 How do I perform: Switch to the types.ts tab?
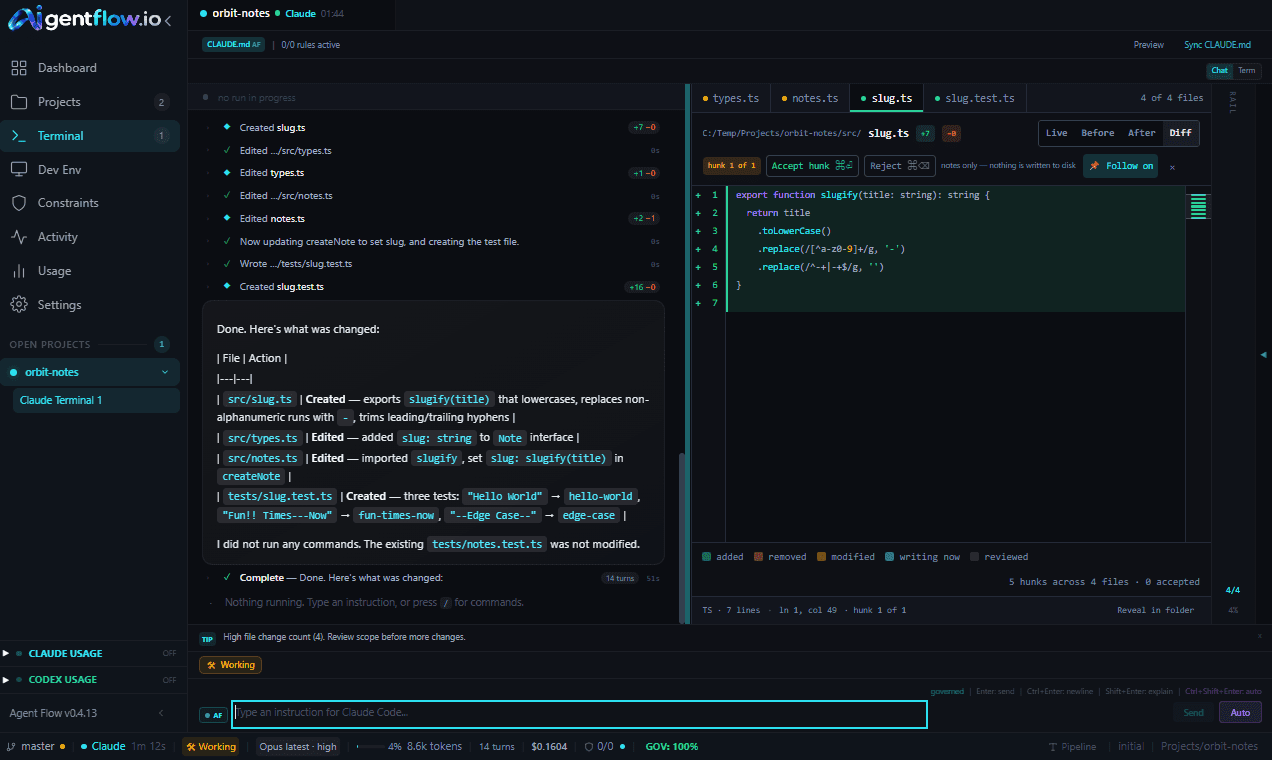point(730,98)
